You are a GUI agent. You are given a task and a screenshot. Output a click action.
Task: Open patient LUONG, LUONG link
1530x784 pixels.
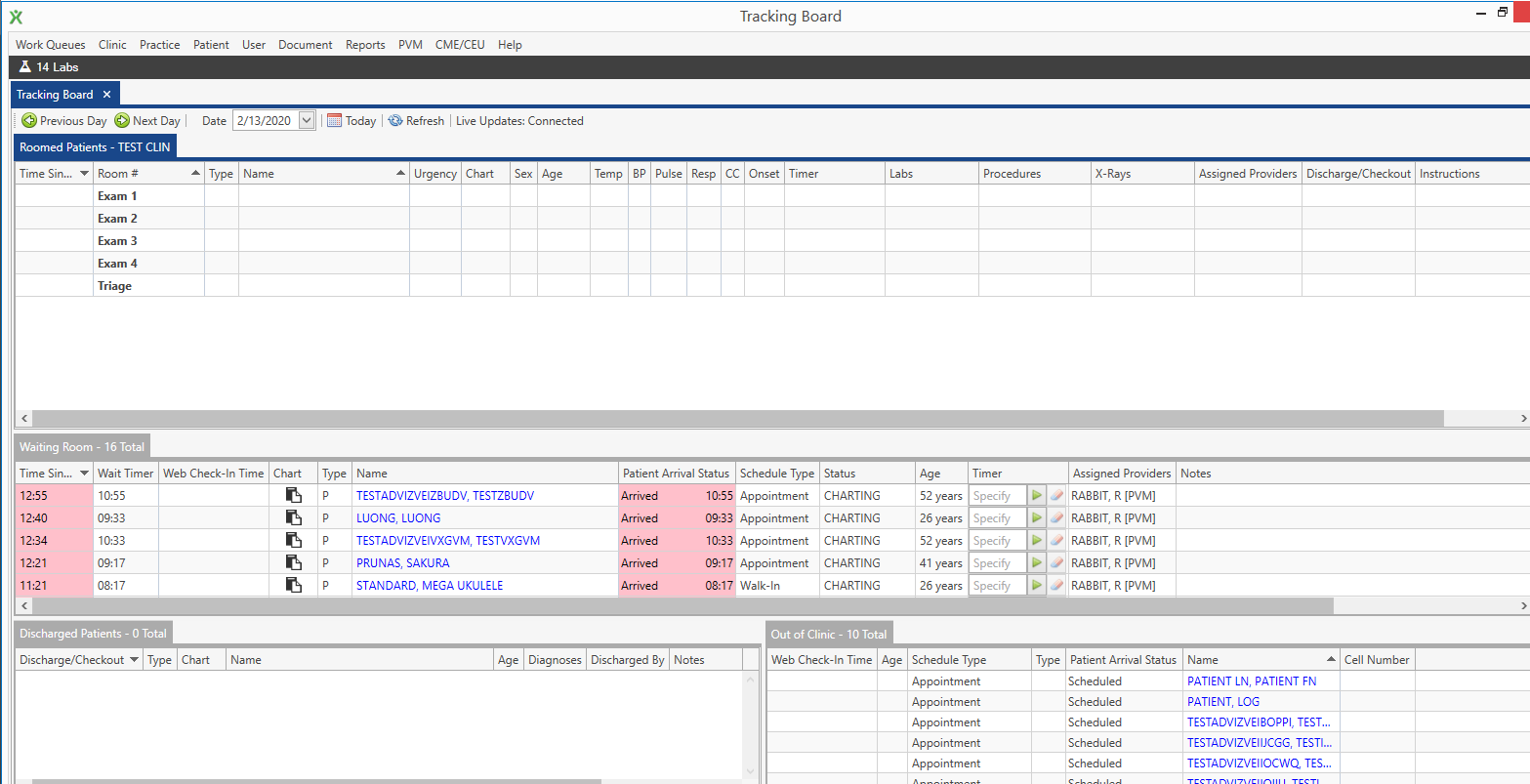pos(398,518)
